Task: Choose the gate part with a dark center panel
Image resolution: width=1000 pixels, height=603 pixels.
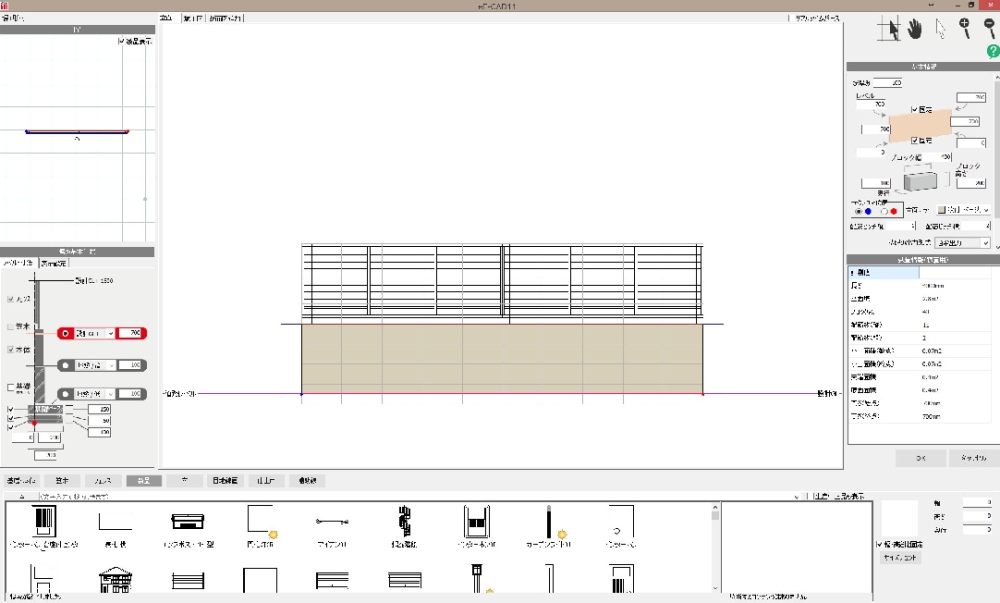Action: click(x=476, y=521)
